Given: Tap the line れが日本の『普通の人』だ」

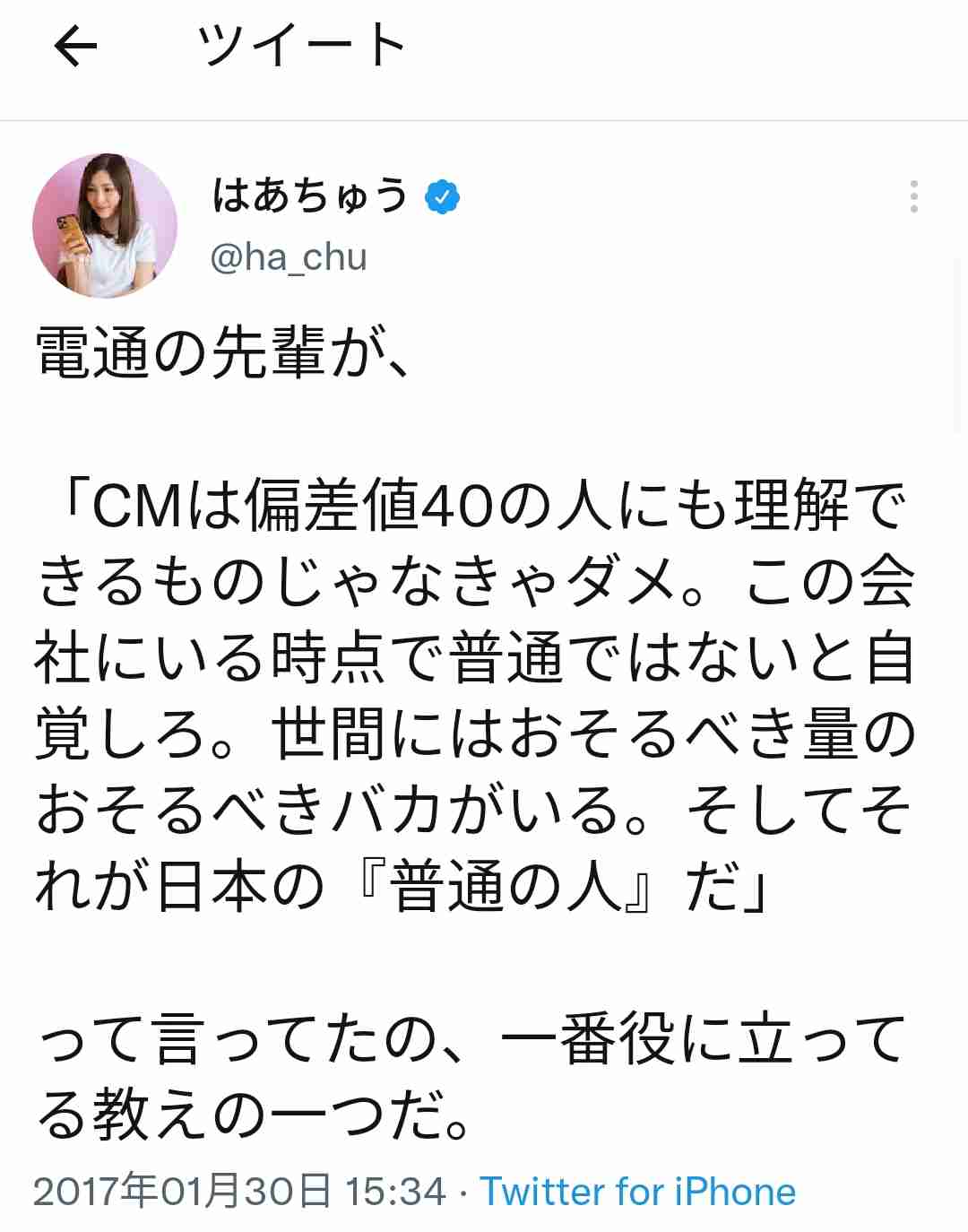Looking at the screenshot, I should (403, 887).
